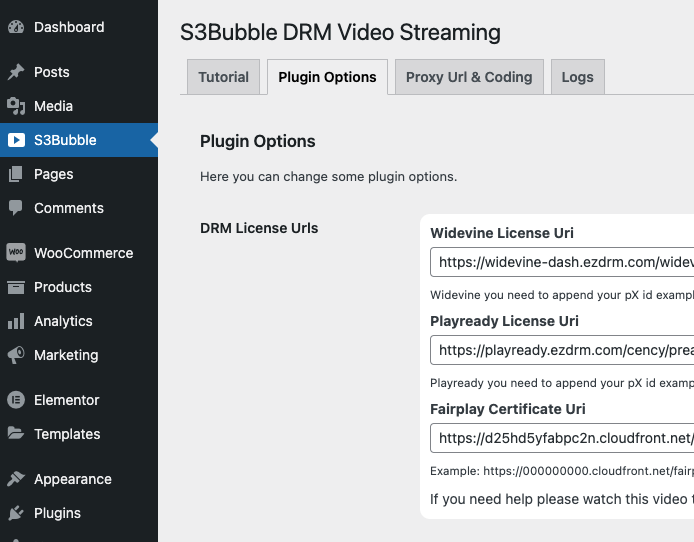
Task: Open the Media menu entry
Action: 79,106
